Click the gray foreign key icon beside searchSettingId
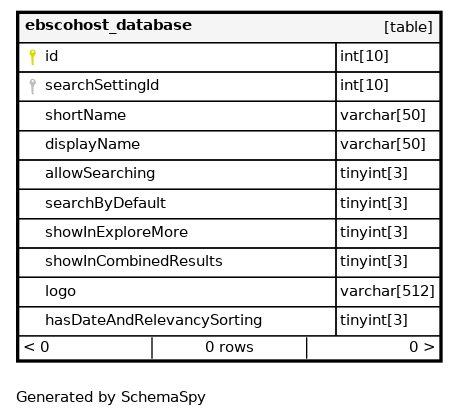The height and width of the screenshot is (417, 459). pyautogui.click(x=32, y=86)
